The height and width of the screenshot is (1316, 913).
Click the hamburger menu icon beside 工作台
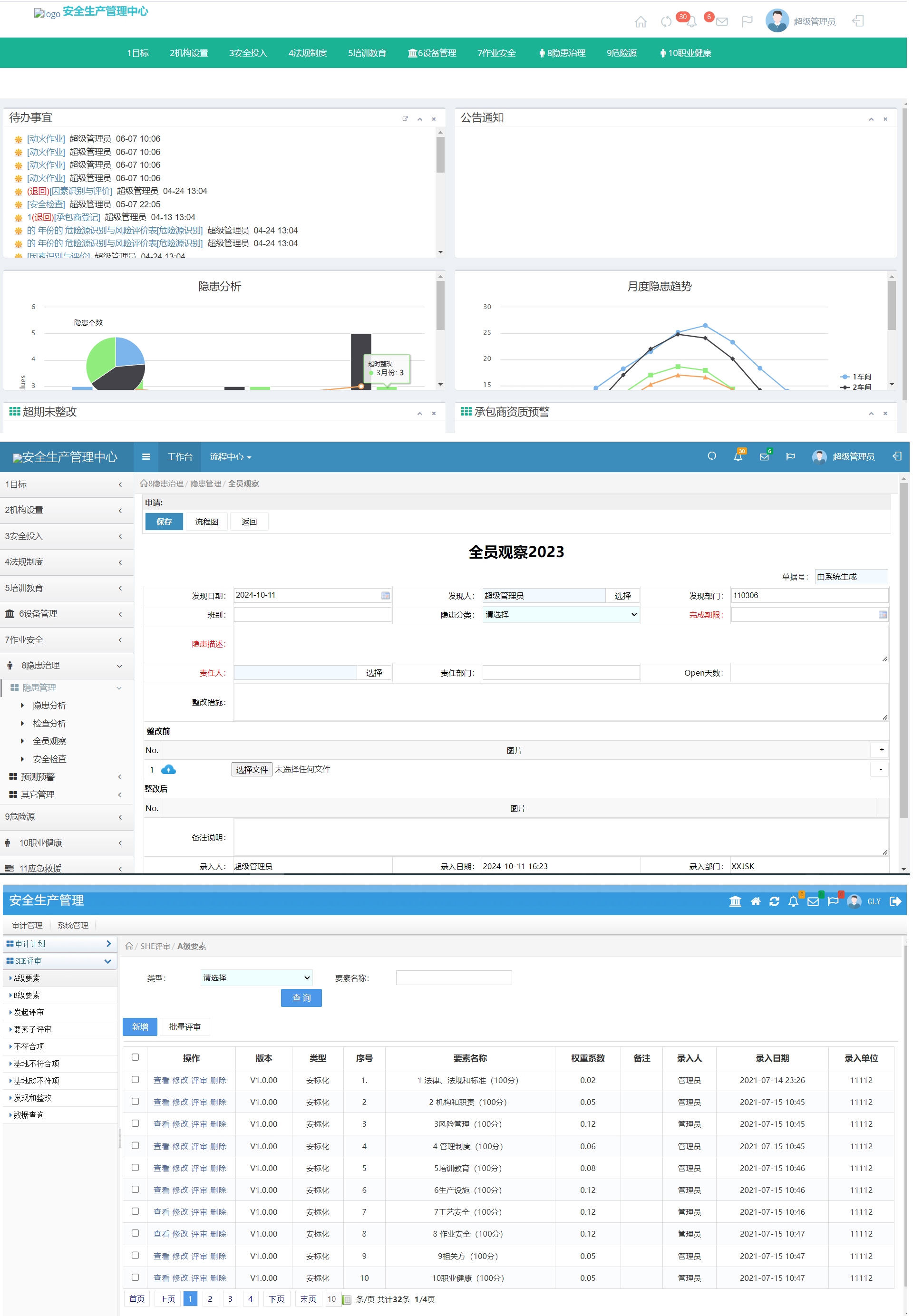click(x=146, y=456)
